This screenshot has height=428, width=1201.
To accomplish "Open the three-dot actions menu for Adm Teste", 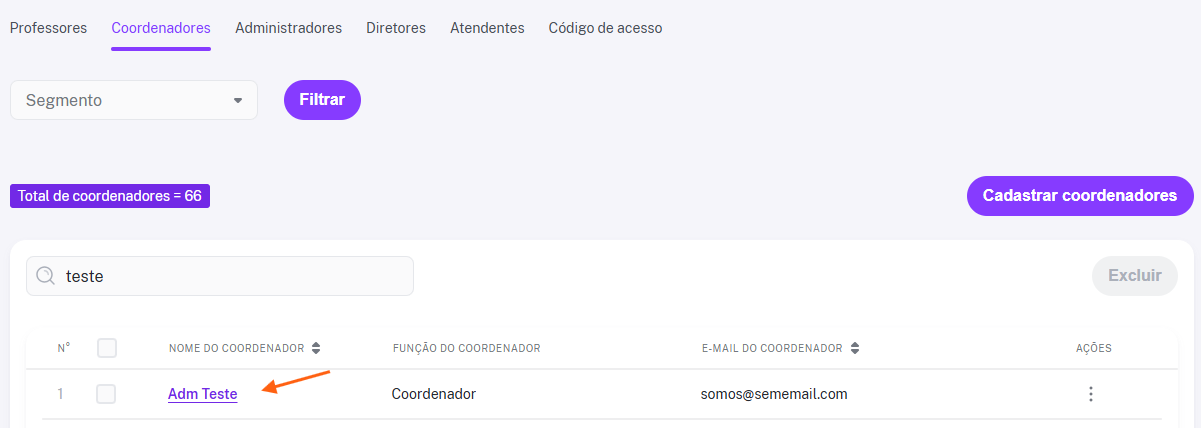I will coord(1091,394).
